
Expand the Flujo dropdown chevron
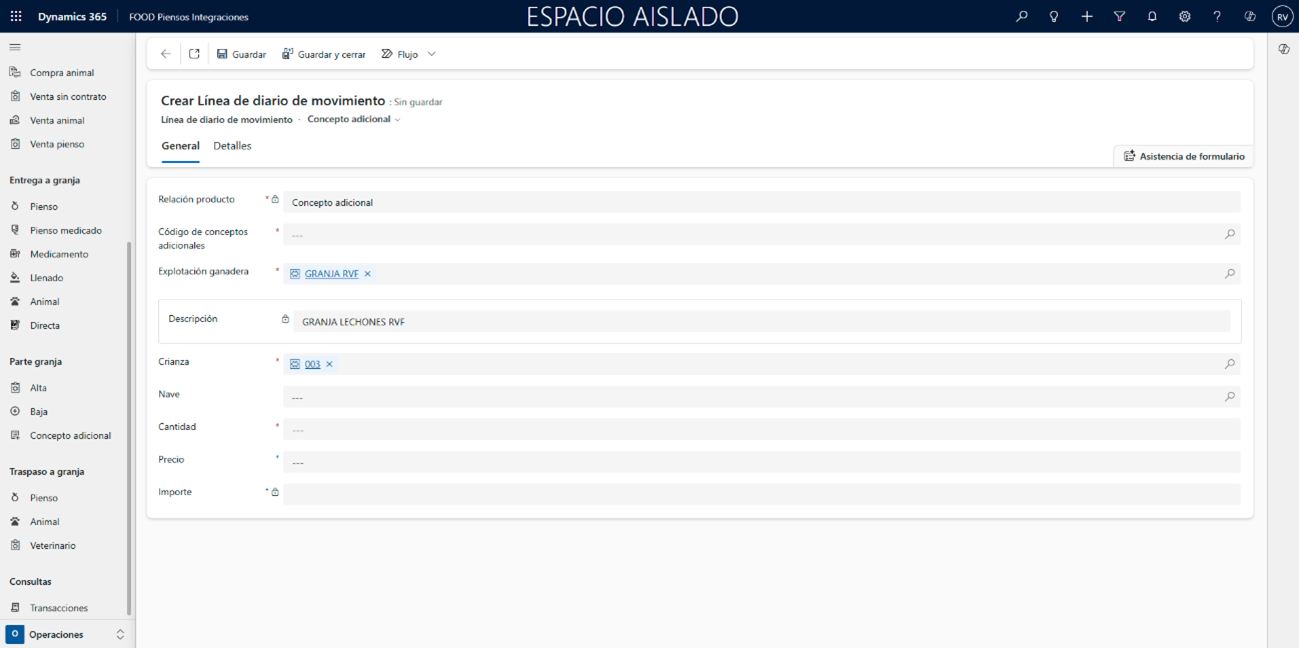(x=432, y=54)
